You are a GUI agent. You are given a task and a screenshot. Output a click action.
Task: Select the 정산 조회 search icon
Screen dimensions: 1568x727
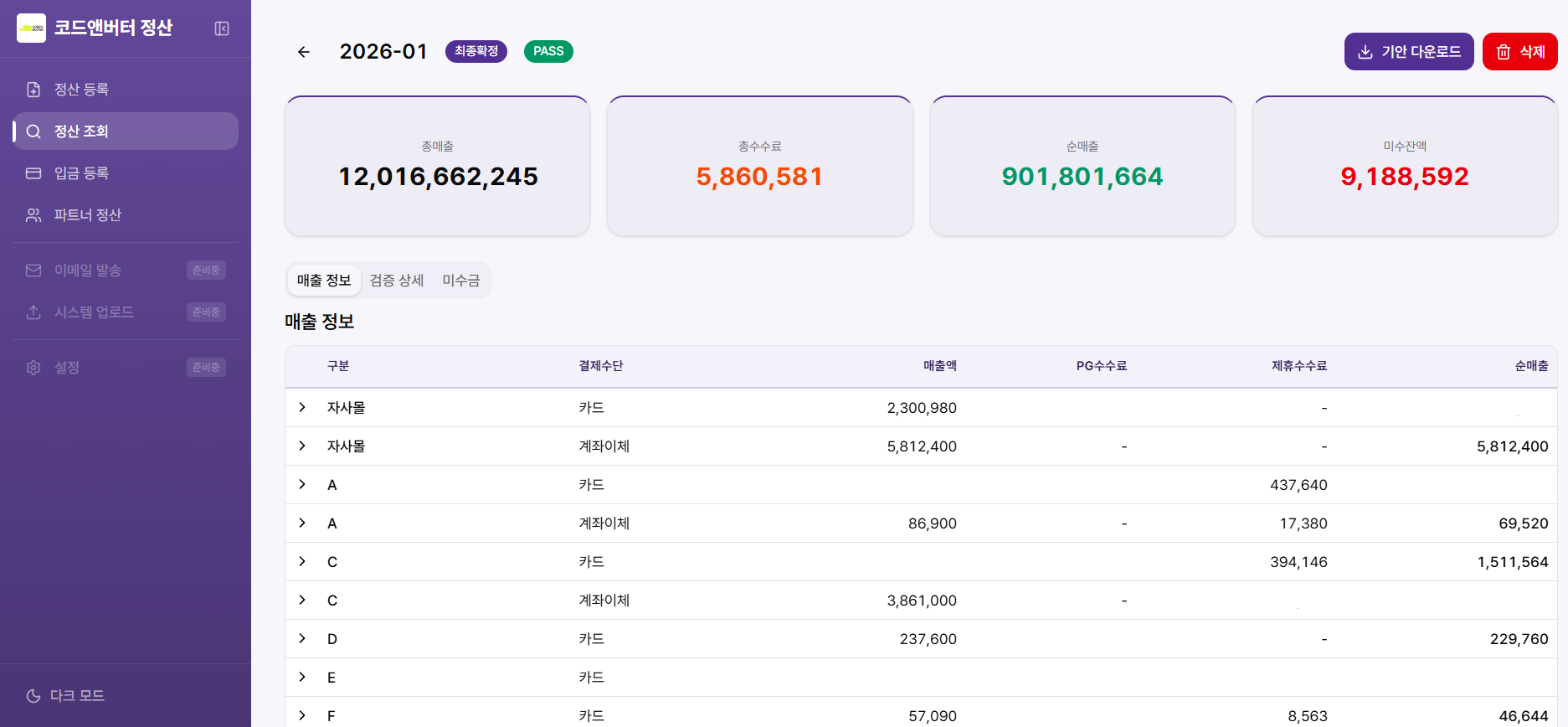33,131
